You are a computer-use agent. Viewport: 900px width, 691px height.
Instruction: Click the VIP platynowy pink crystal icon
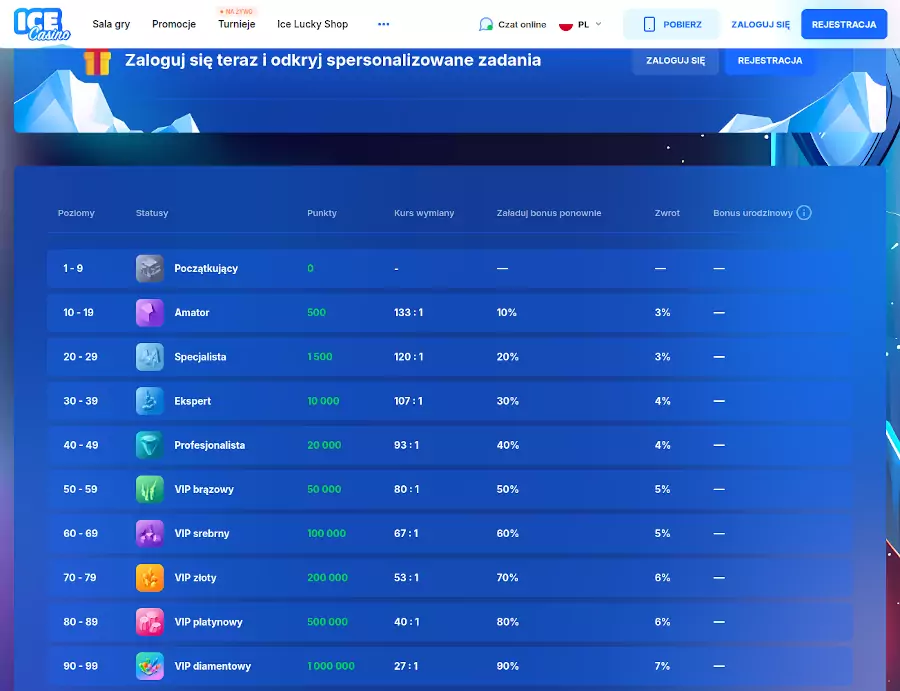point(149,622)
